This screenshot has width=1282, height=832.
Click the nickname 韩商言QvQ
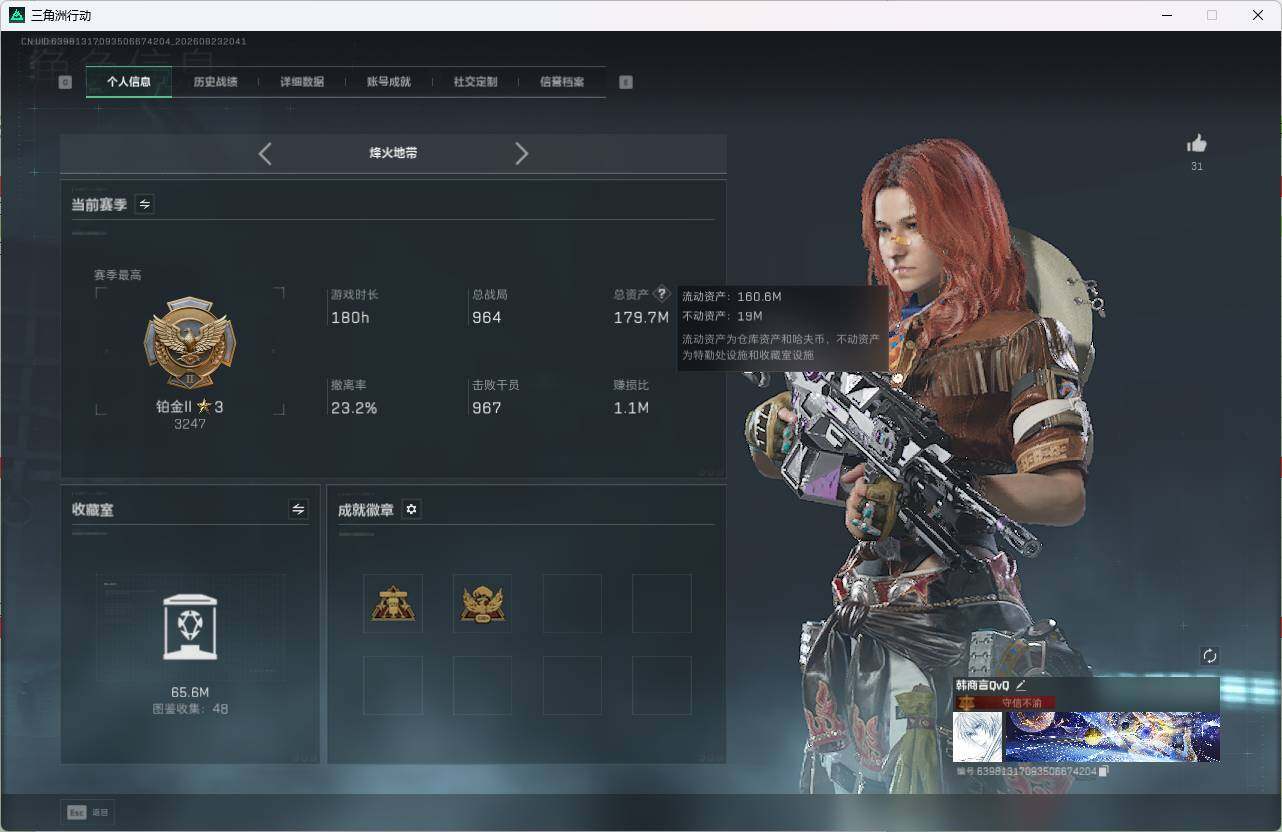coord(982,685)
